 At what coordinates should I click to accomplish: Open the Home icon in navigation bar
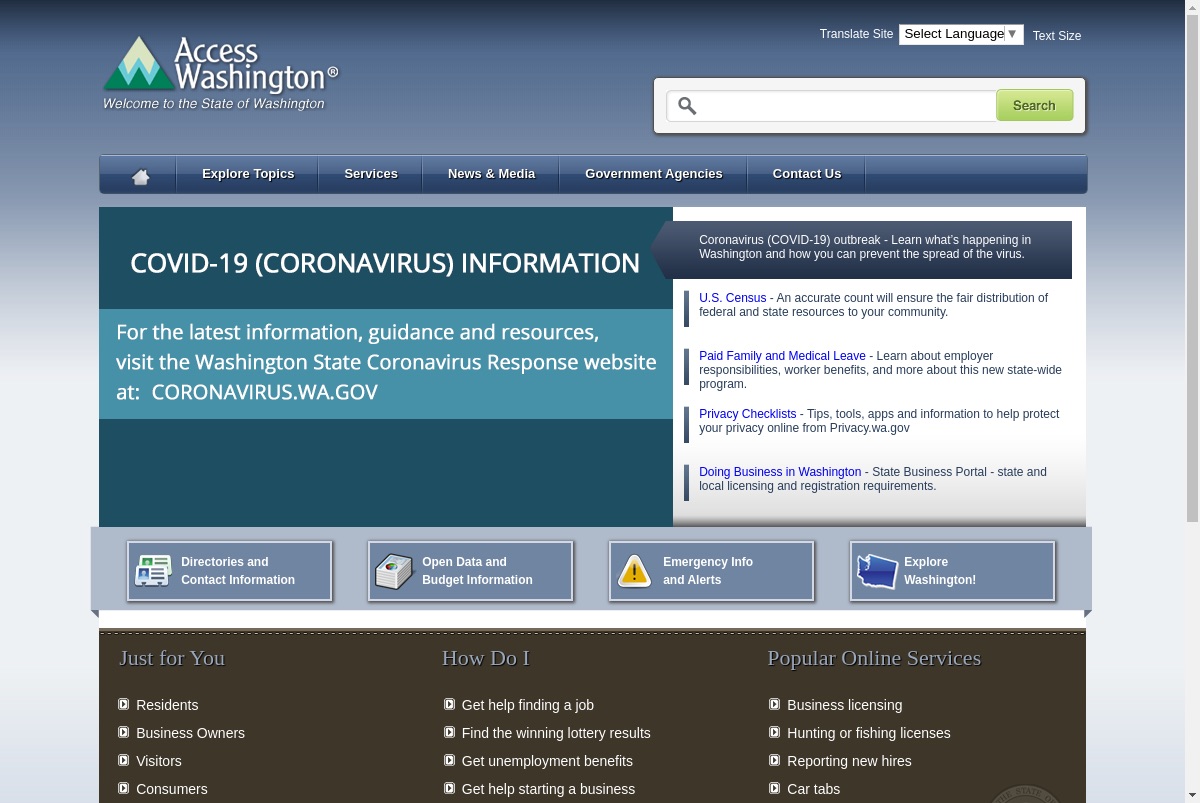coord(140,176)
